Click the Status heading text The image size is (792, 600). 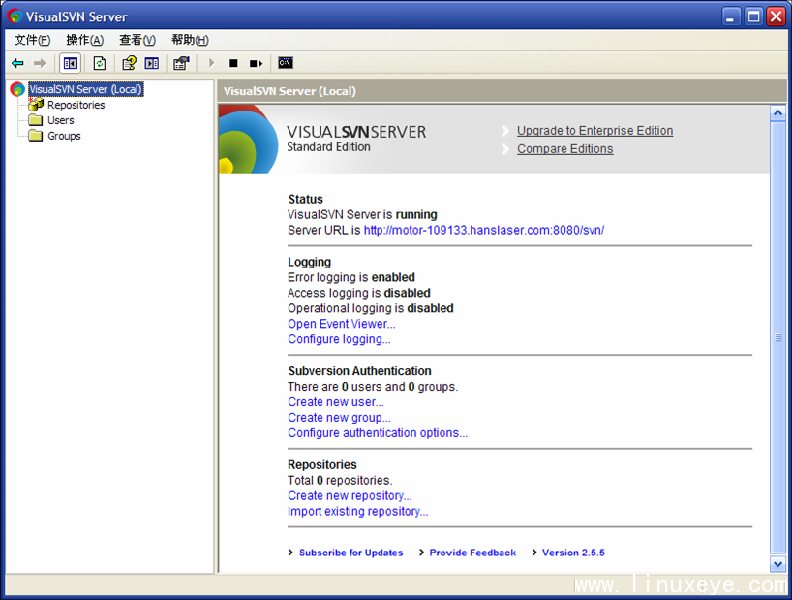tap(305, 199)
